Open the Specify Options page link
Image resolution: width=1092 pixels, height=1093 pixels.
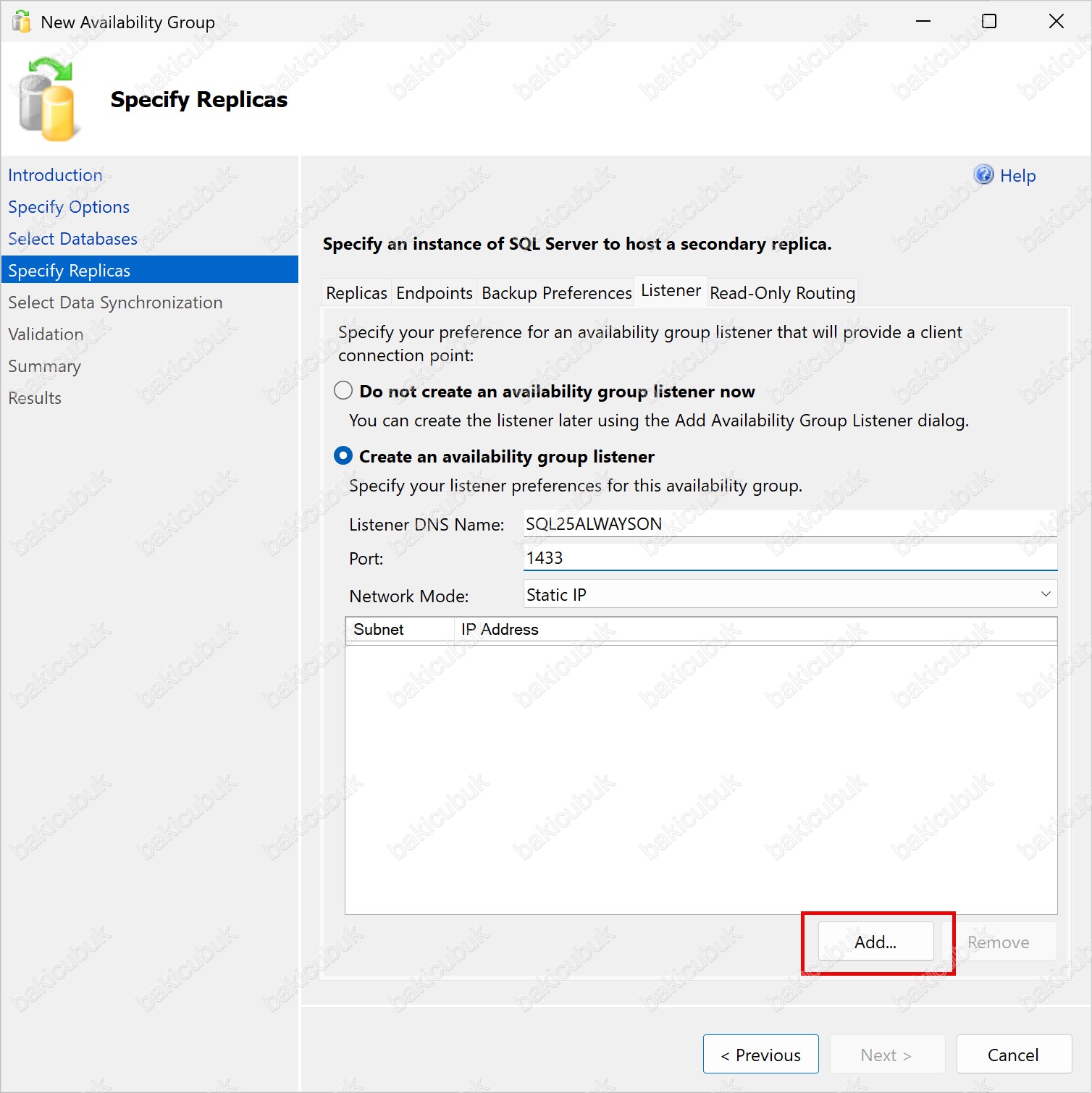[x=69, y=207]
